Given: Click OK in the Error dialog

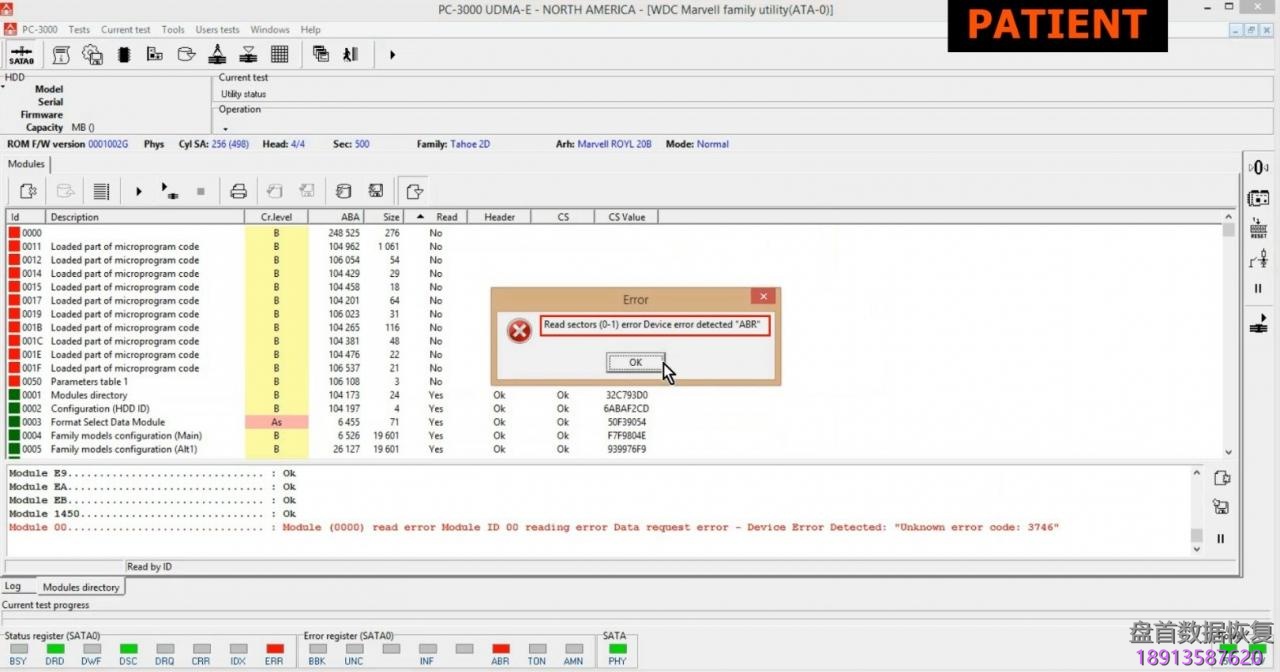Looking at the screenshot, I should point(635,362).
